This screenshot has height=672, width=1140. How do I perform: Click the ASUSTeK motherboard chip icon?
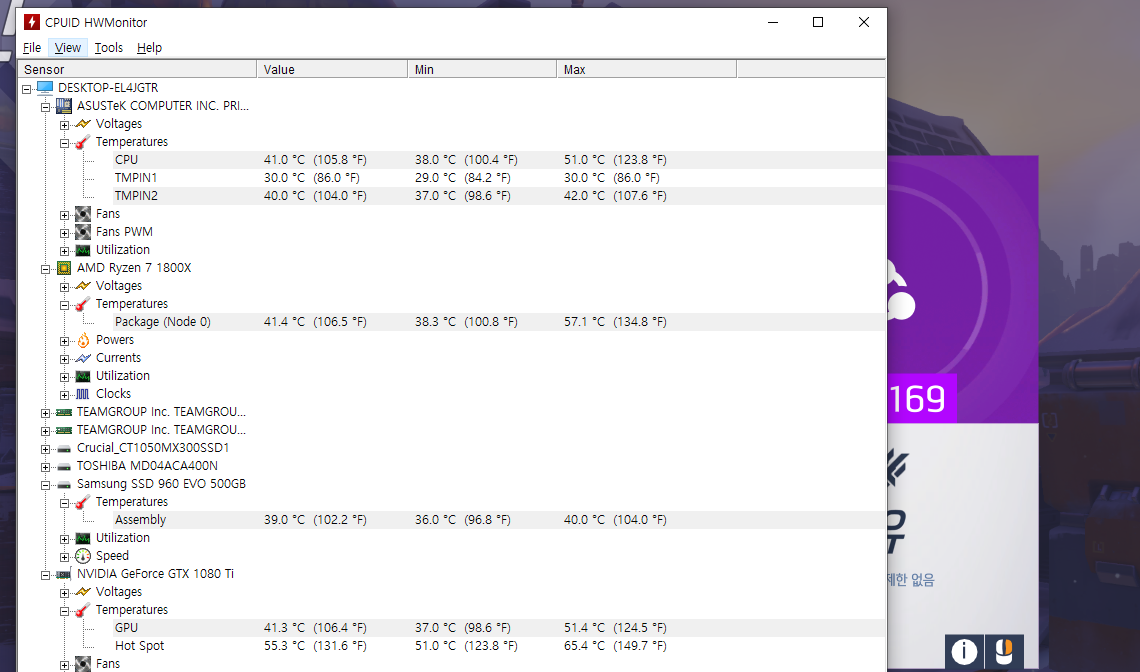(64, 105)
